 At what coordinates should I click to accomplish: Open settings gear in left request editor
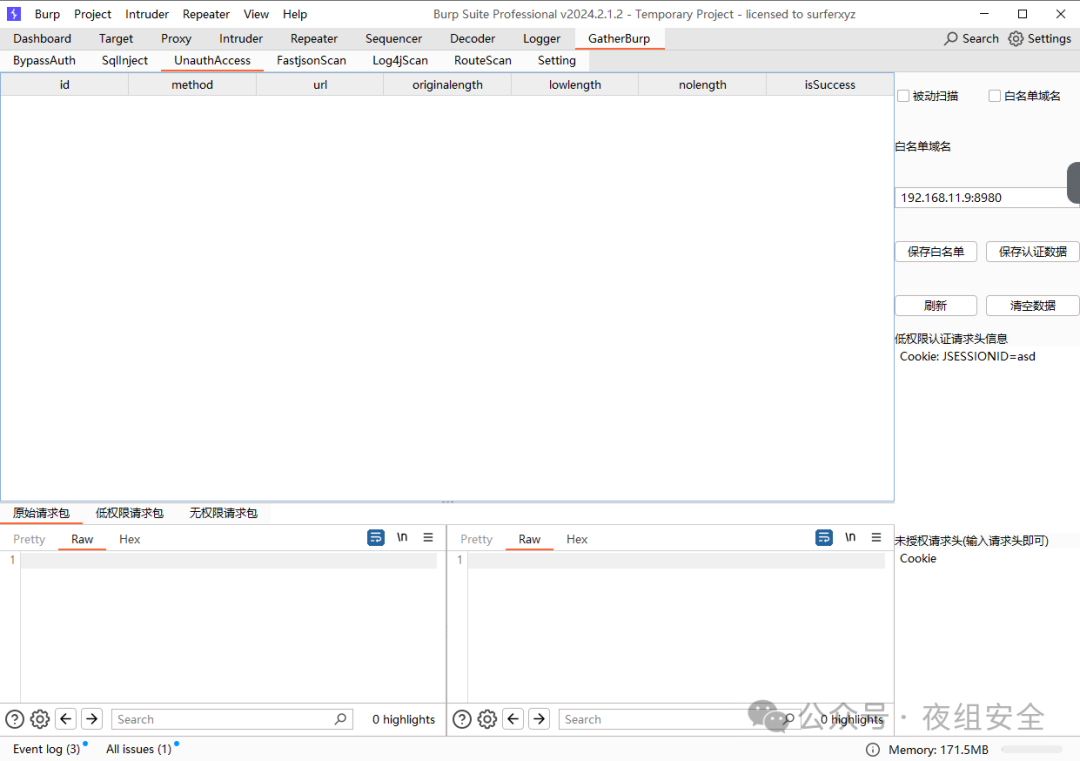[x=40, y=719]
